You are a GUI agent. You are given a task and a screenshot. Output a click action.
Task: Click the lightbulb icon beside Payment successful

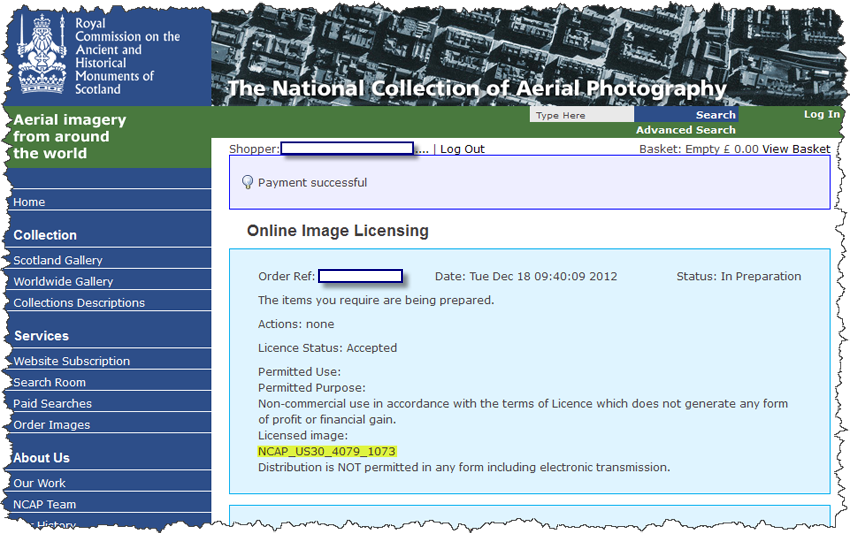tap(248, 182)
